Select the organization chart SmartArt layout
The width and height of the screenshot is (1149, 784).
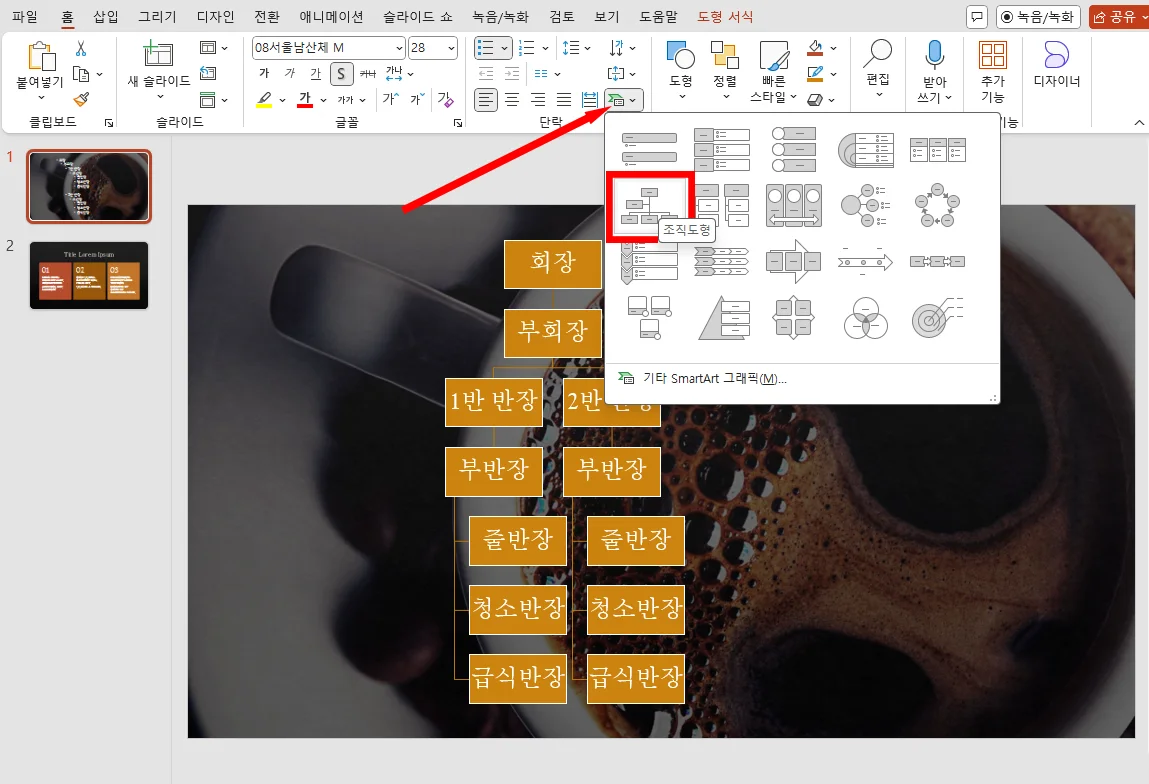pos(649,206)
